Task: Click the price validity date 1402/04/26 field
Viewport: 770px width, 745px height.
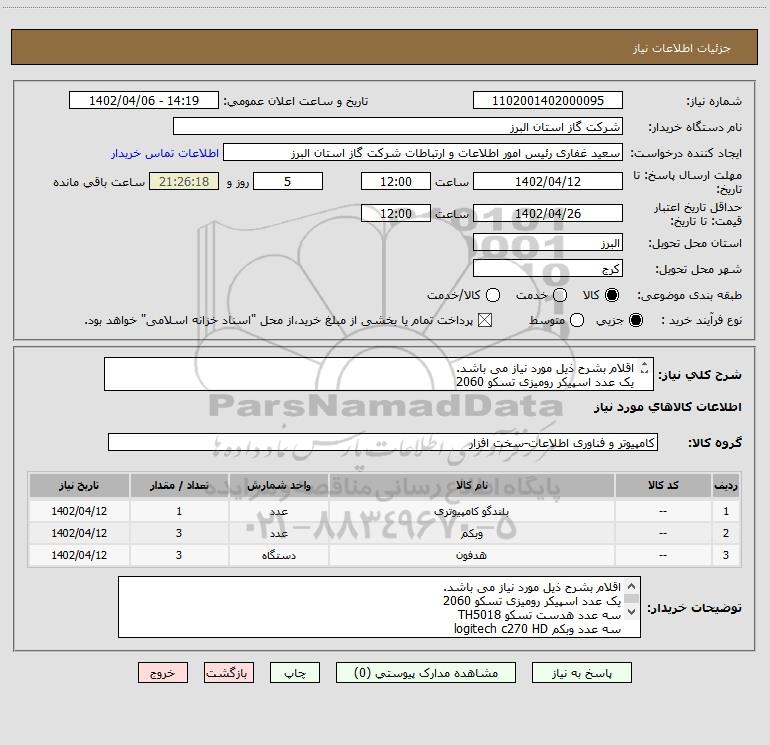Action: [x=548, y=213]
